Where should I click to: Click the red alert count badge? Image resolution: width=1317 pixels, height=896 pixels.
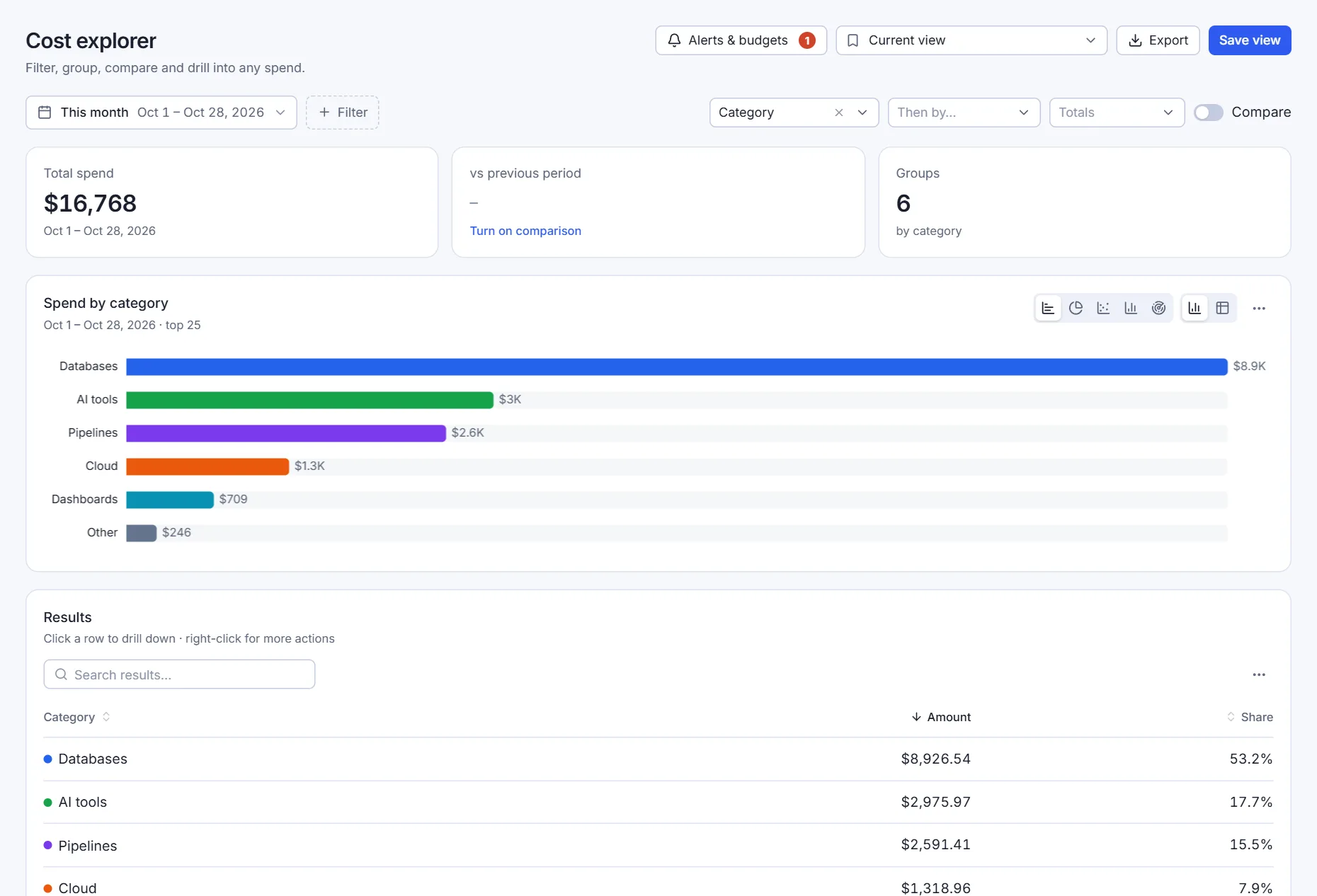click(807, 40)
